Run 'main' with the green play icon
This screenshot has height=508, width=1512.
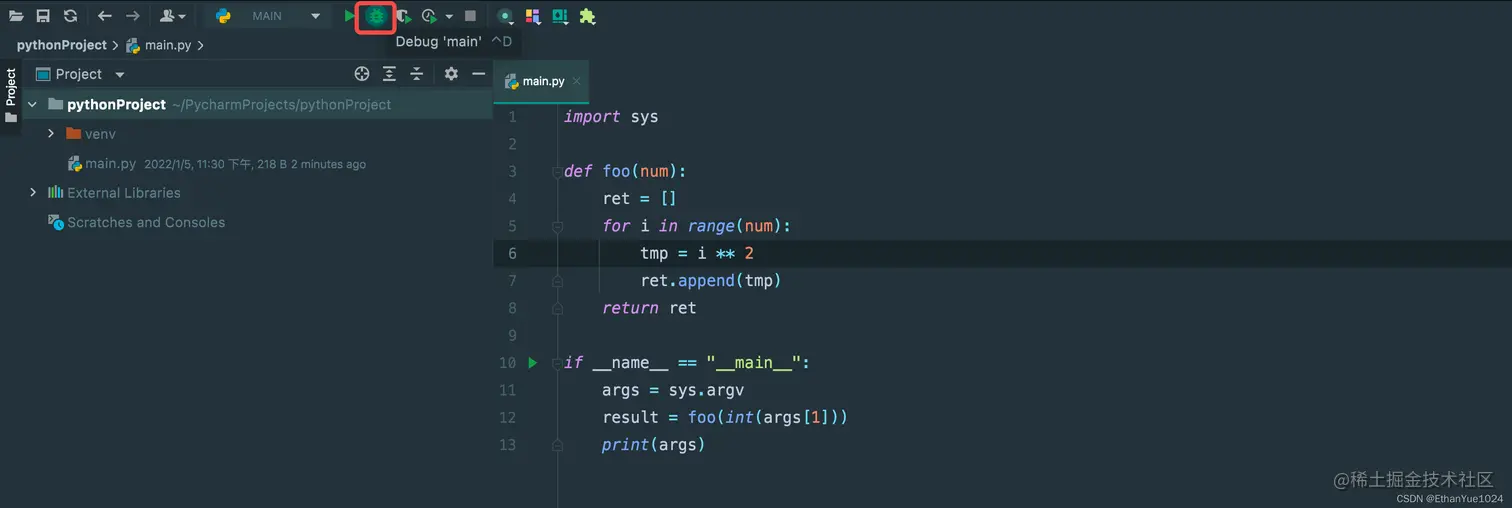349,16
